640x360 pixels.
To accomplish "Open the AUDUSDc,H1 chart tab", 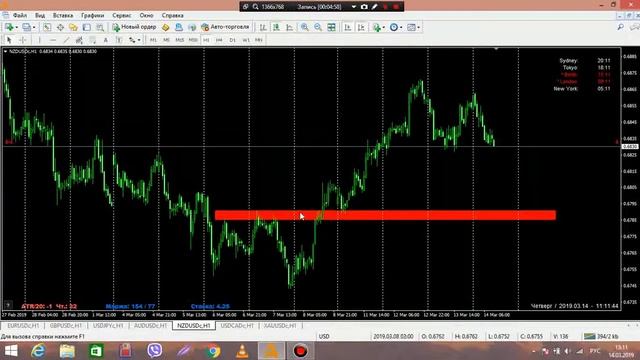I will [x=151, y=326].
